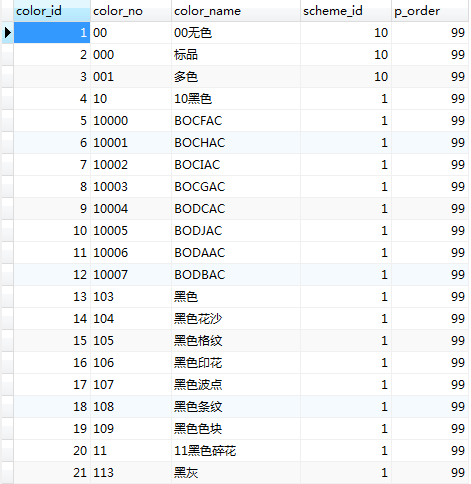This screenshot has height=484, width=471.
Task: Select the BODJAC cell
Action: point(236,231)
